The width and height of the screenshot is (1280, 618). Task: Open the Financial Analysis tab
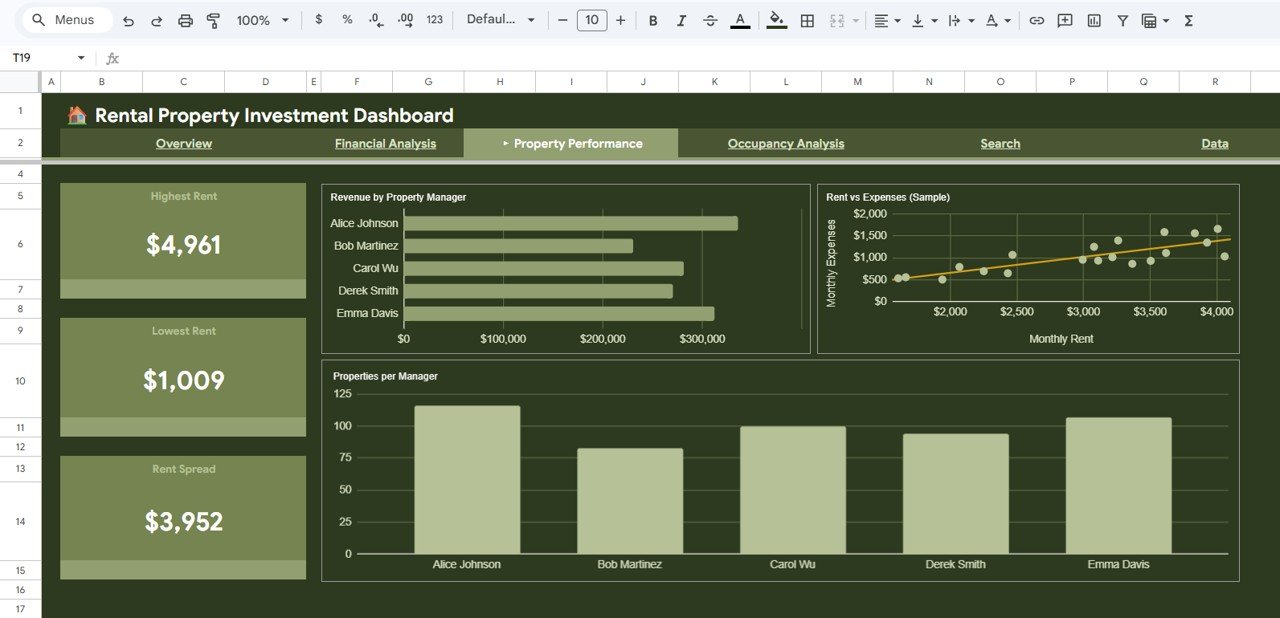pos(386,143)
